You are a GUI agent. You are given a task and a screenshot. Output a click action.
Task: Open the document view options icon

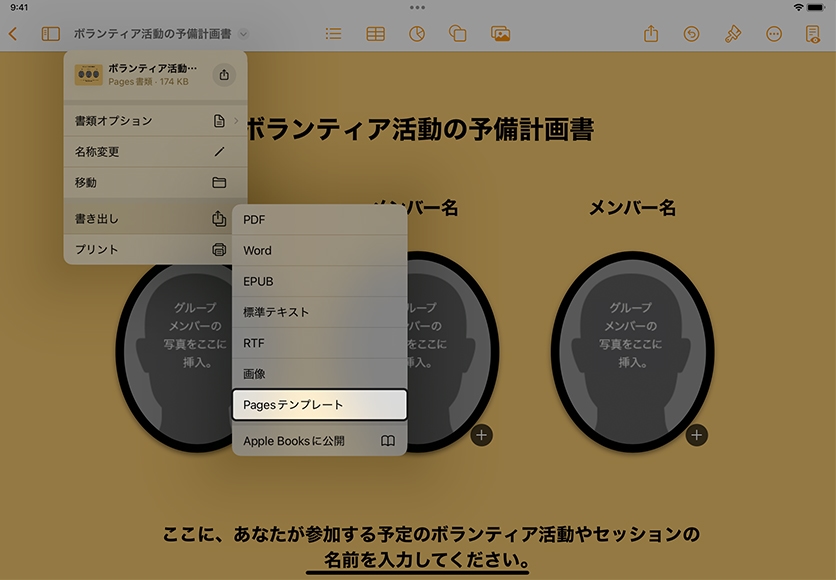coord(813,34)
